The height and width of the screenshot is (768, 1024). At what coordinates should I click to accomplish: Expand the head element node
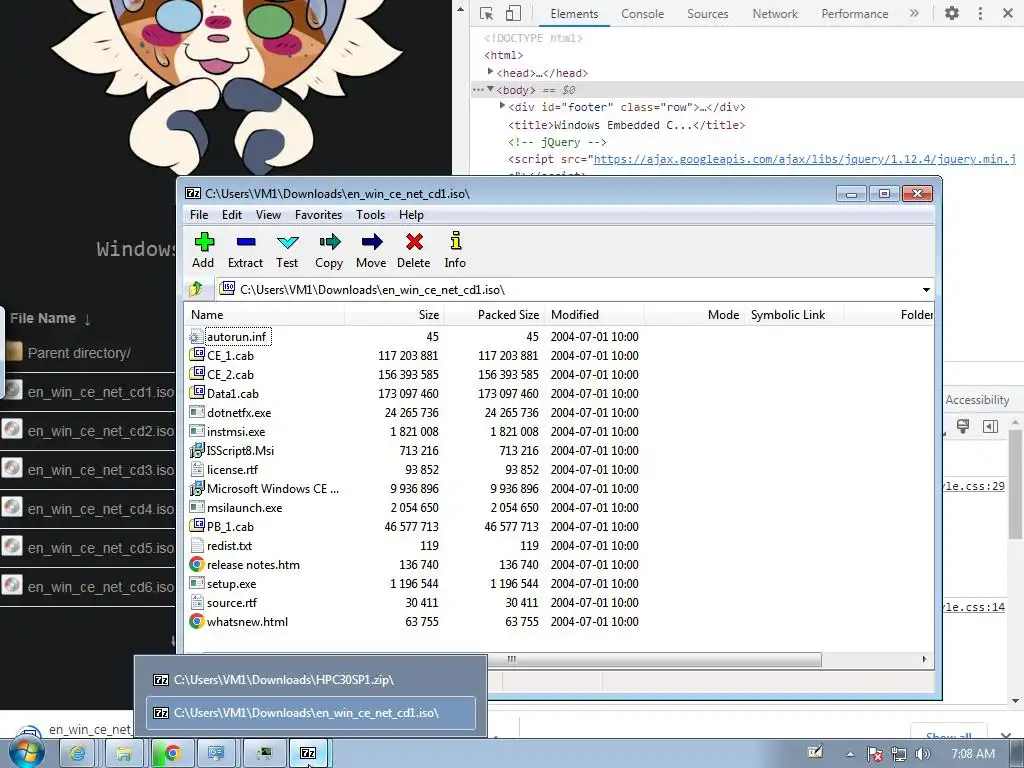(490, 72)
